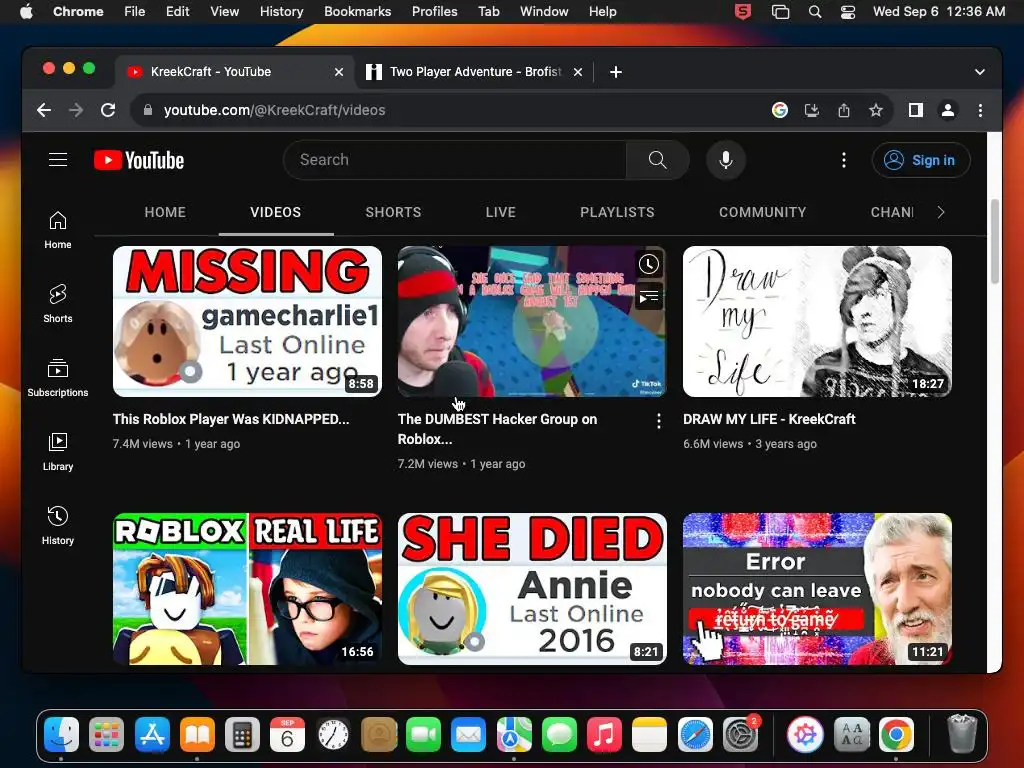Viewport: 1024px width, 768px height.
Task: Open YouTube settings three-dot menu
Action: (x=844, y=160)
